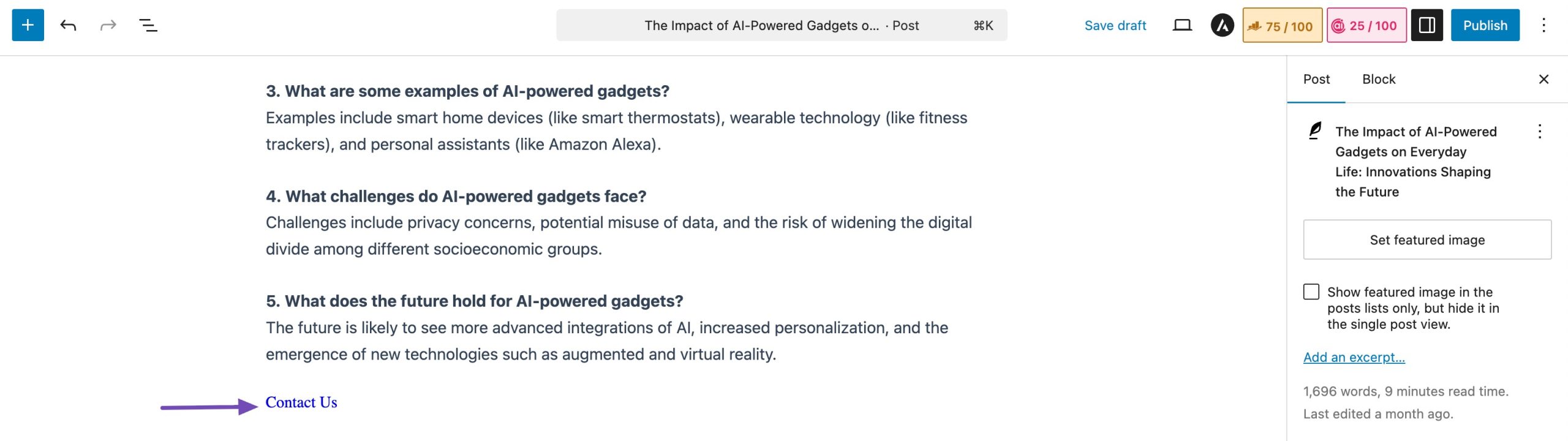Open the post title command palette bar
The image size is (1568, 441).
781,25
